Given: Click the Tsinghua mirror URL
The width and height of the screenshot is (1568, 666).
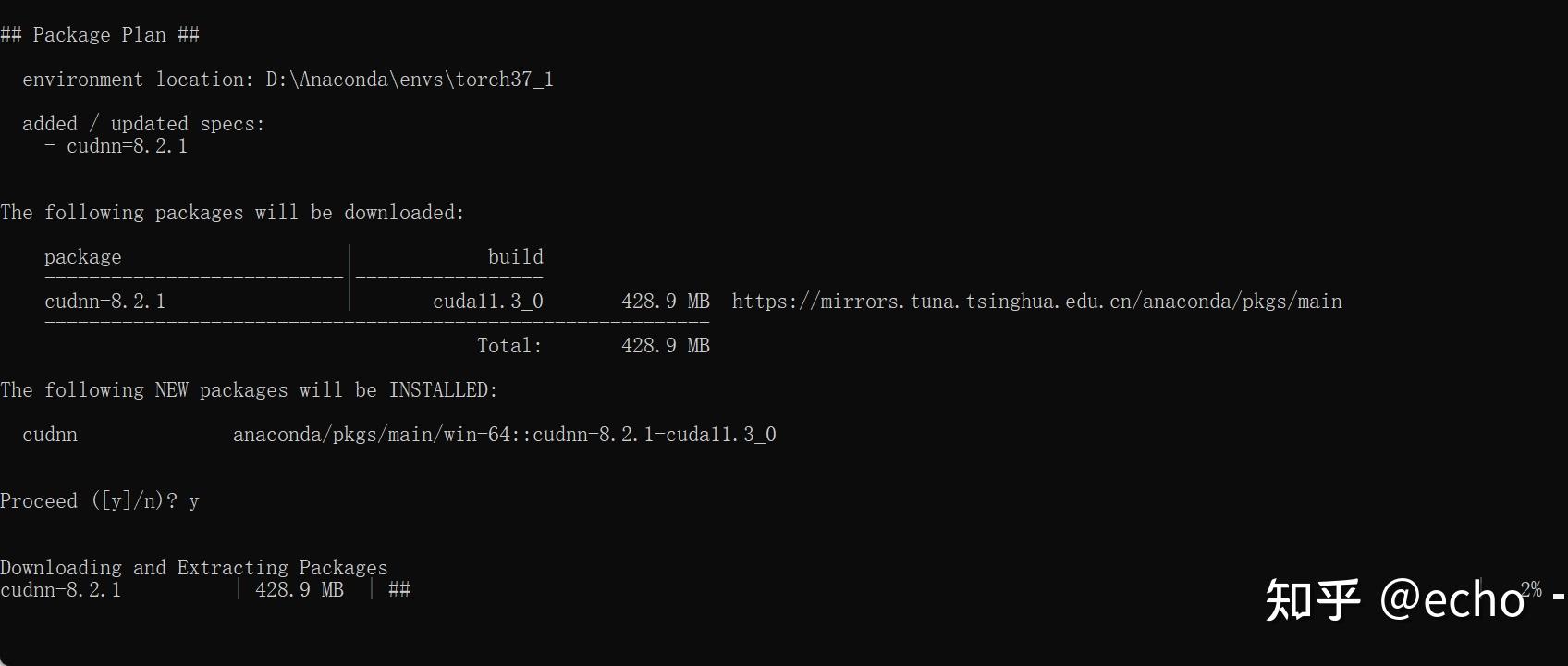Looking at the screenshot, I should point(1036,302).
